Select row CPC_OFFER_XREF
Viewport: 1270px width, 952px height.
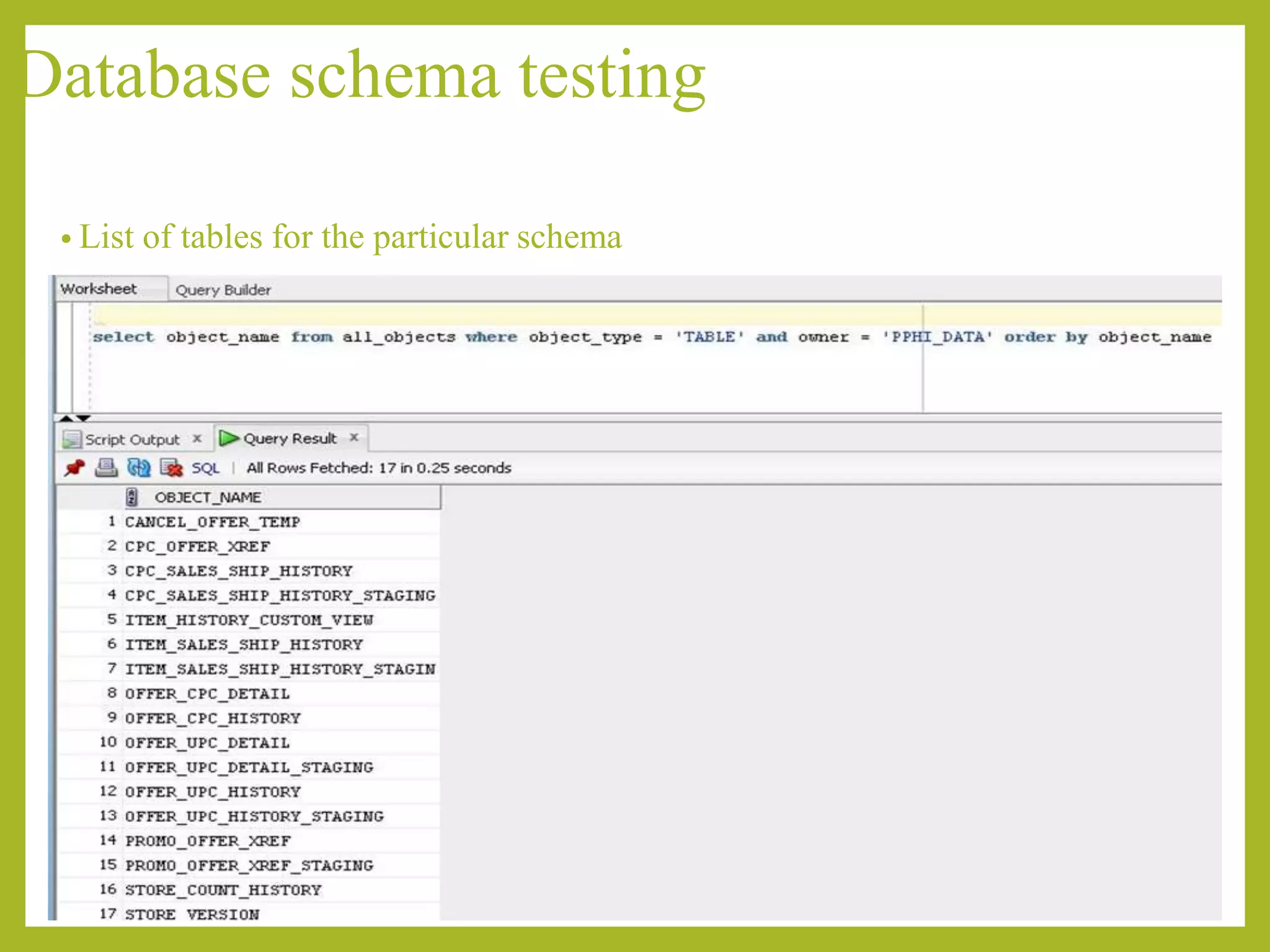(x=249, y=547)
